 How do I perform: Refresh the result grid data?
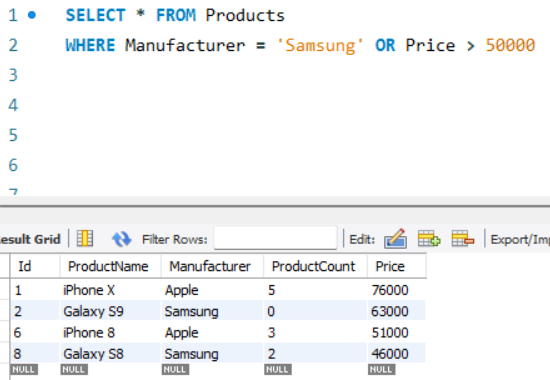121,239
